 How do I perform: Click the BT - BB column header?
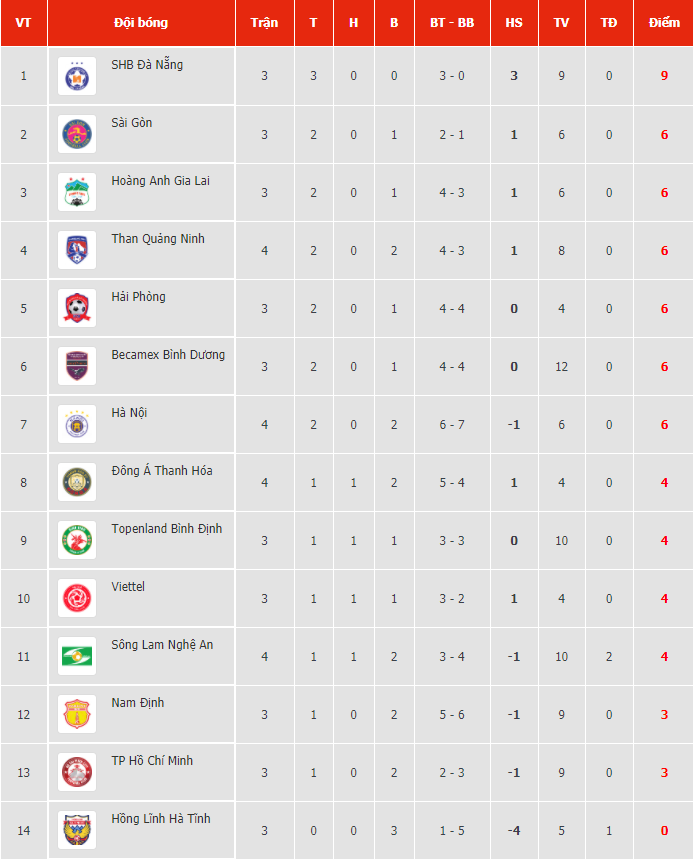[x=452, y=23]
